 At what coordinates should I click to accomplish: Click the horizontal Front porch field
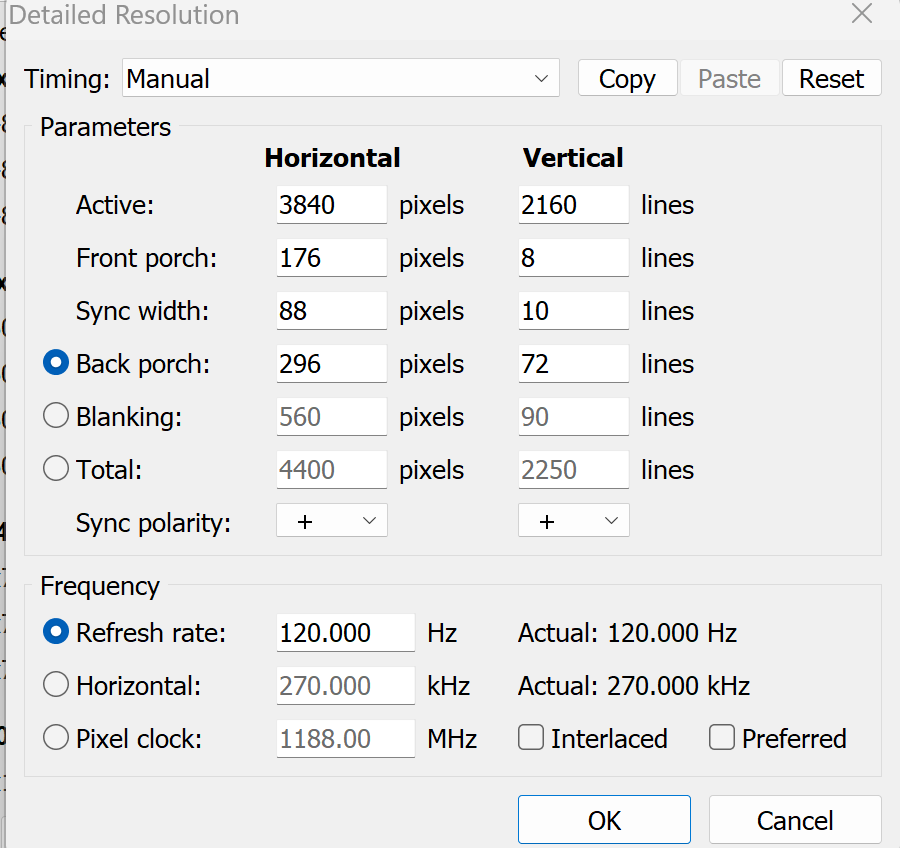(x=331, y=258)
